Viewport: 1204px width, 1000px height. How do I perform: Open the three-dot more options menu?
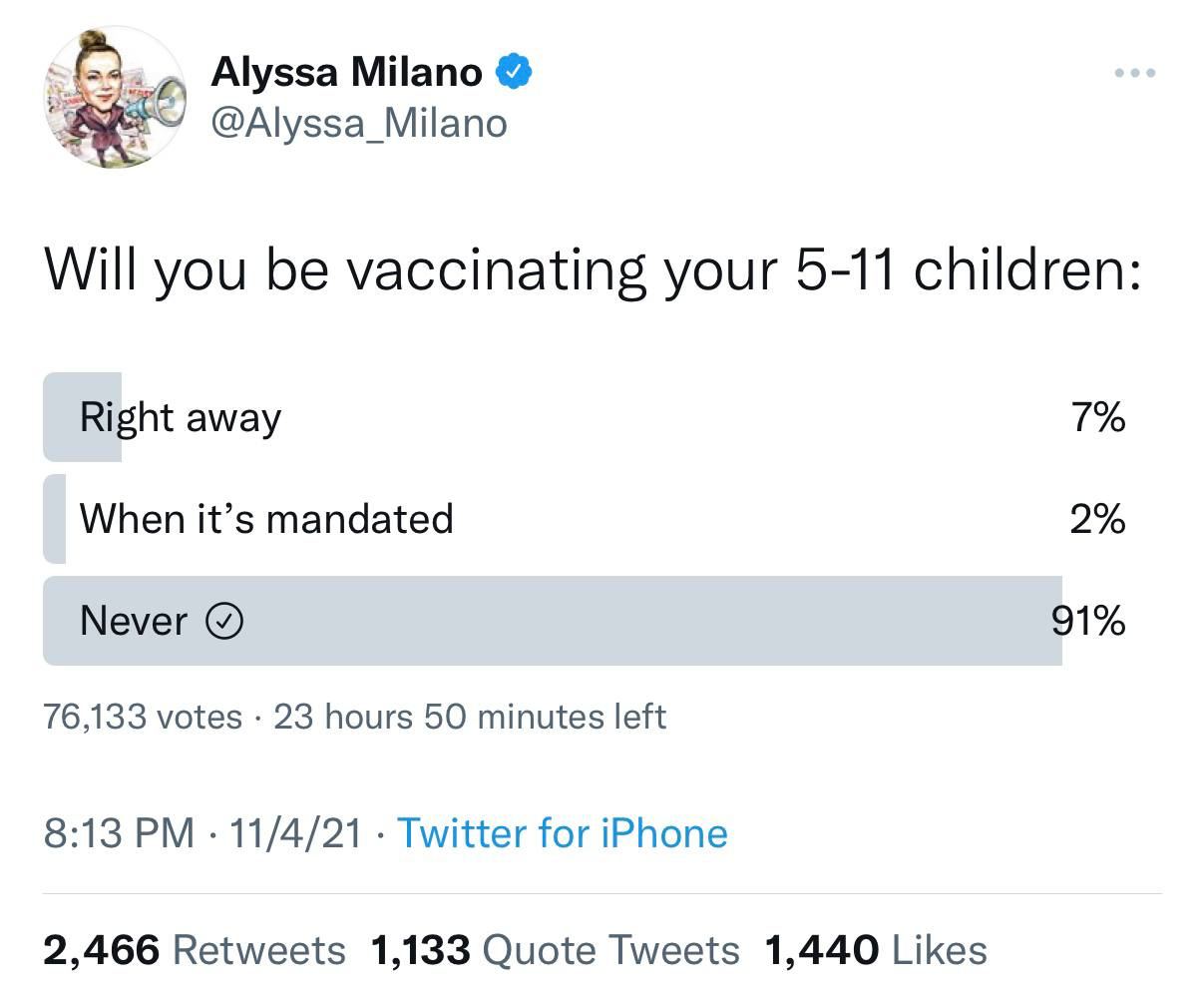1135,73
